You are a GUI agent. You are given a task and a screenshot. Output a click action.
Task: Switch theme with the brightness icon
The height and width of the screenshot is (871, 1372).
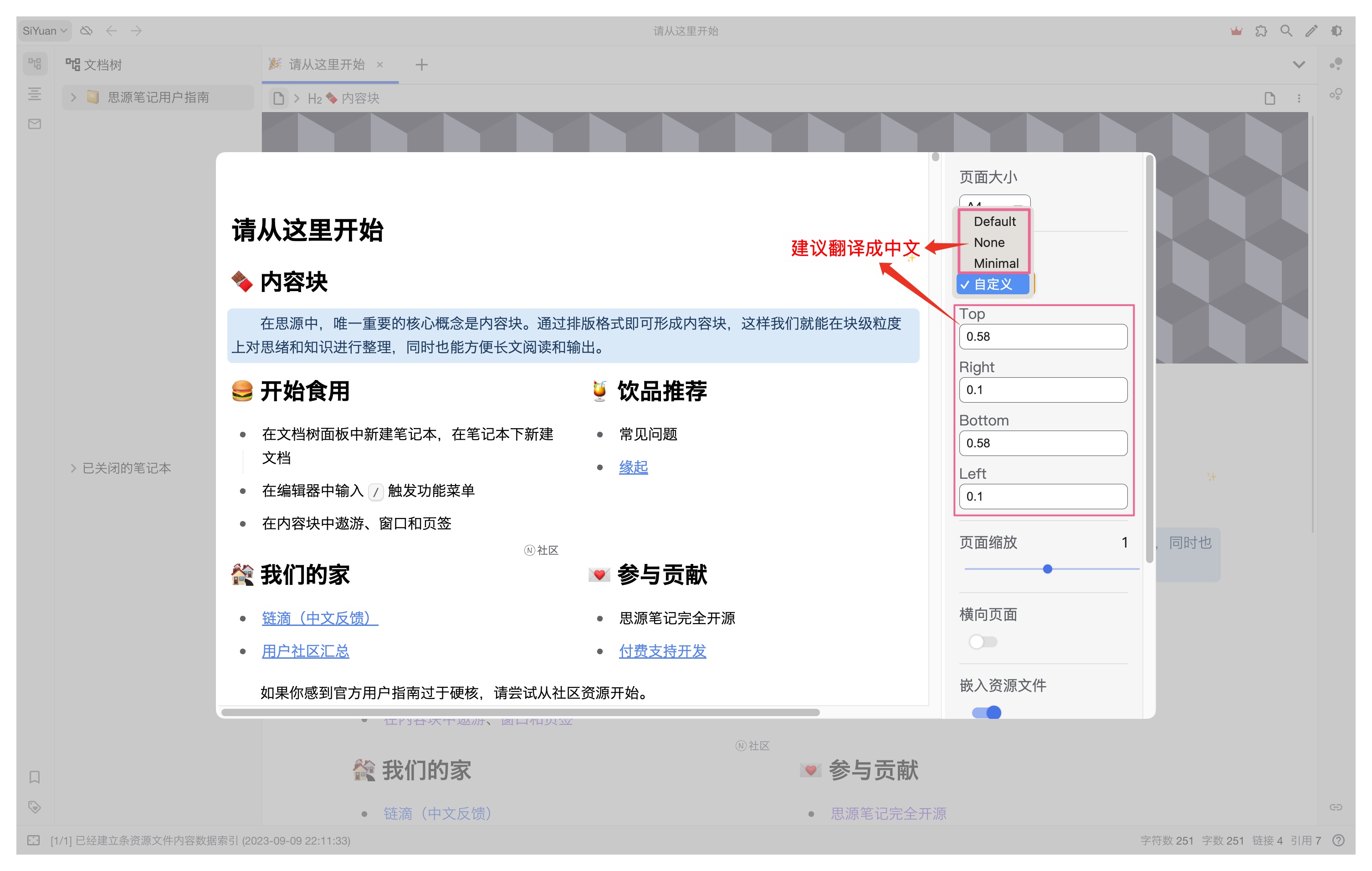(x=1336, y=31)
